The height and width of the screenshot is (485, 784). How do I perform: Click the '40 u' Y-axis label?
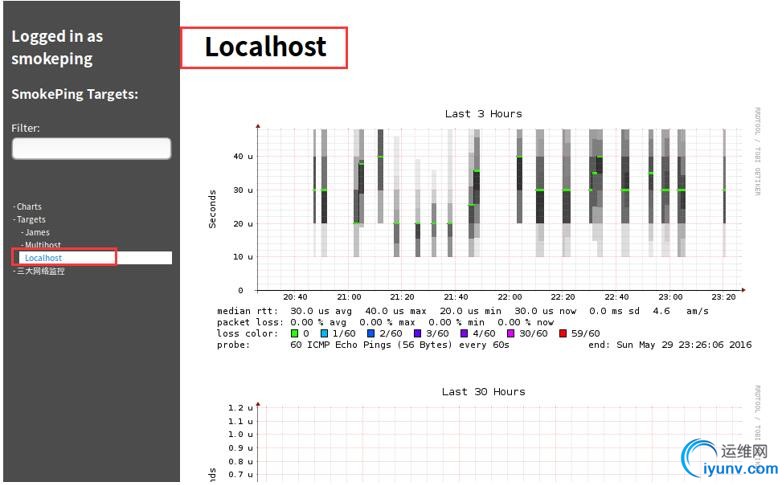(x=243, y=156)
